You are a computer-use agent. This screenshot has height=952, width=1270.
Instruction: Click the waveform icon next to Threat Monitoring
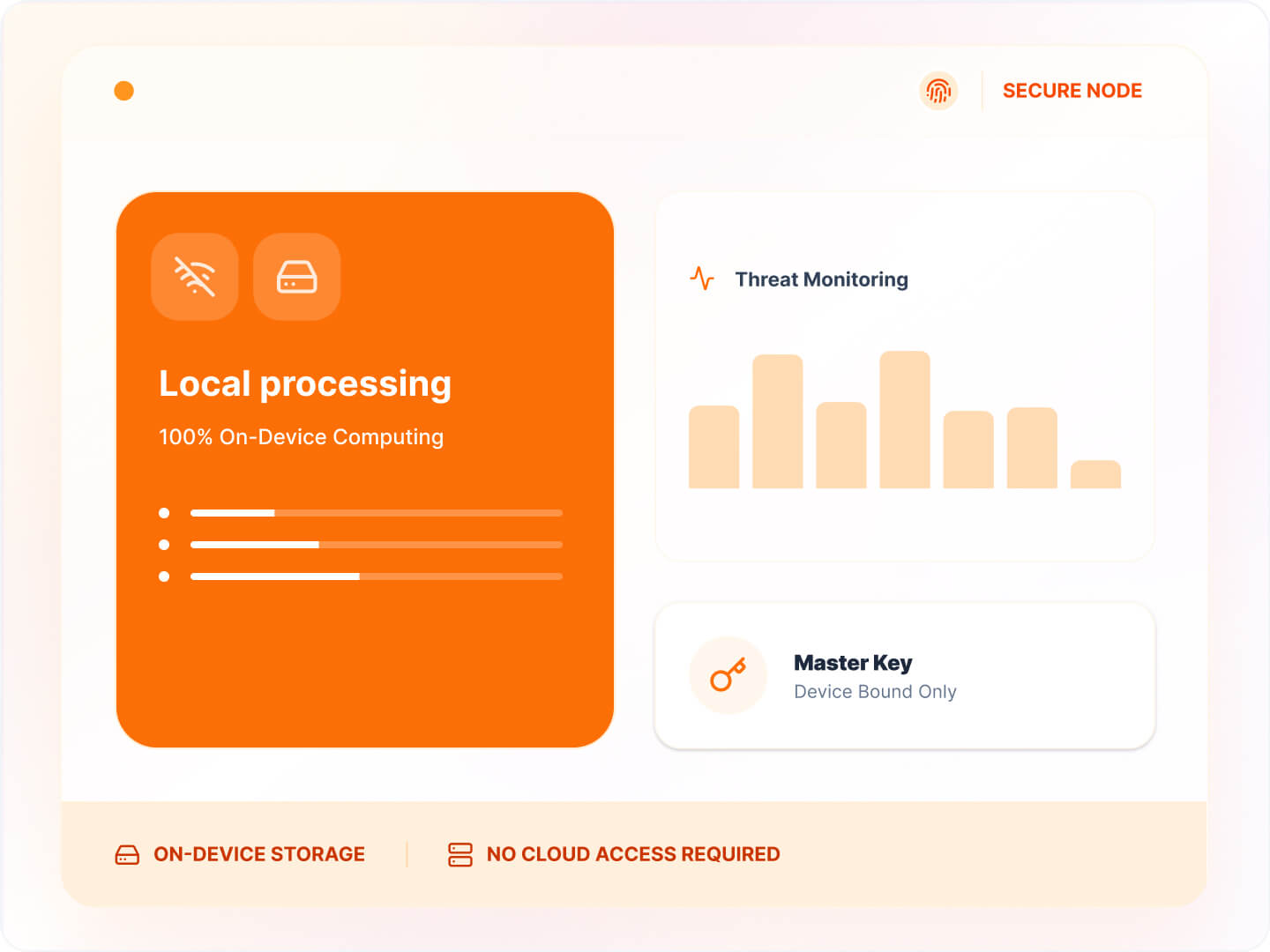(x=702, y=279)
